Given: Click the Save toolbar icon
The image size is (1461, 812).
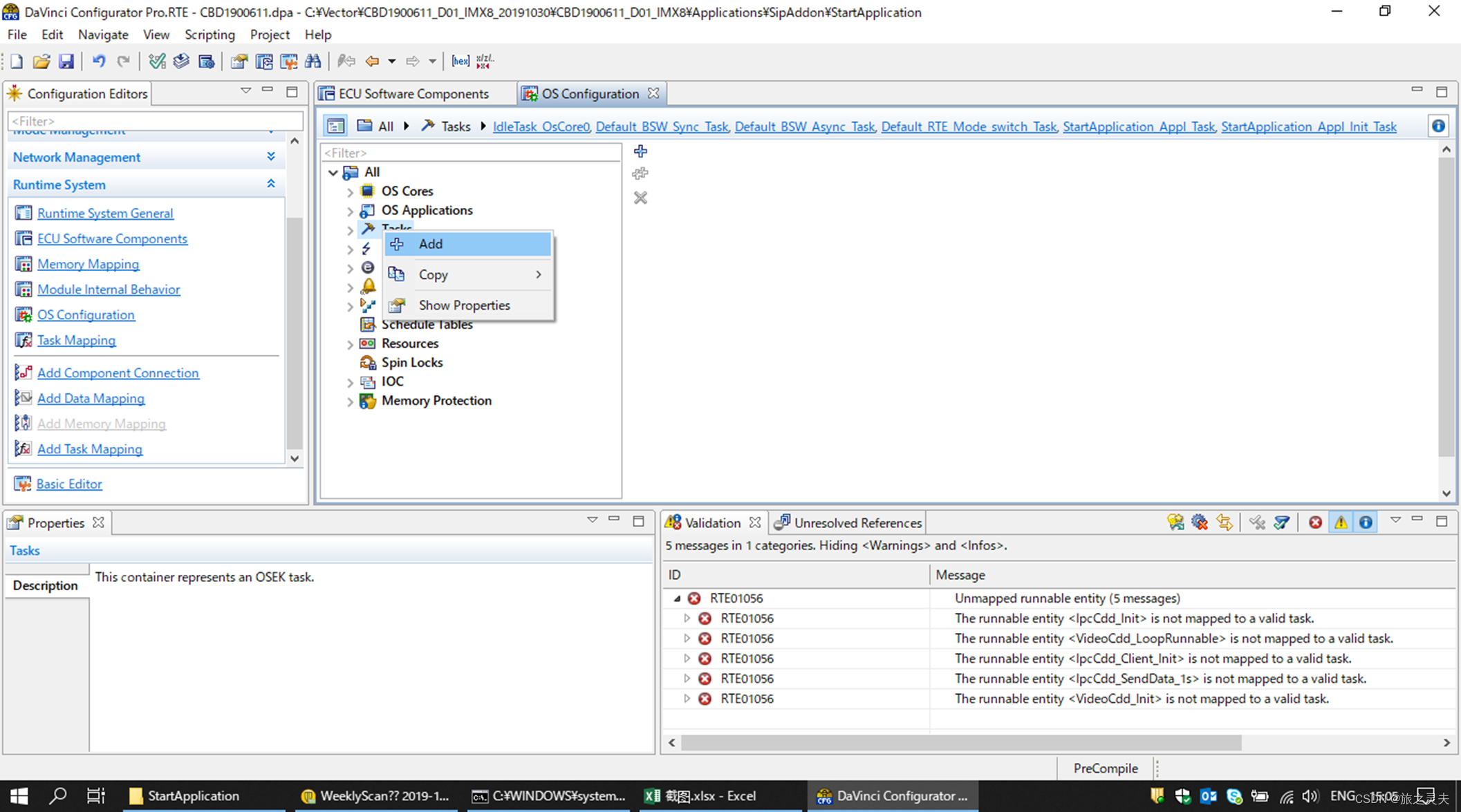Looking at the screenshot, I should point(66,61).
